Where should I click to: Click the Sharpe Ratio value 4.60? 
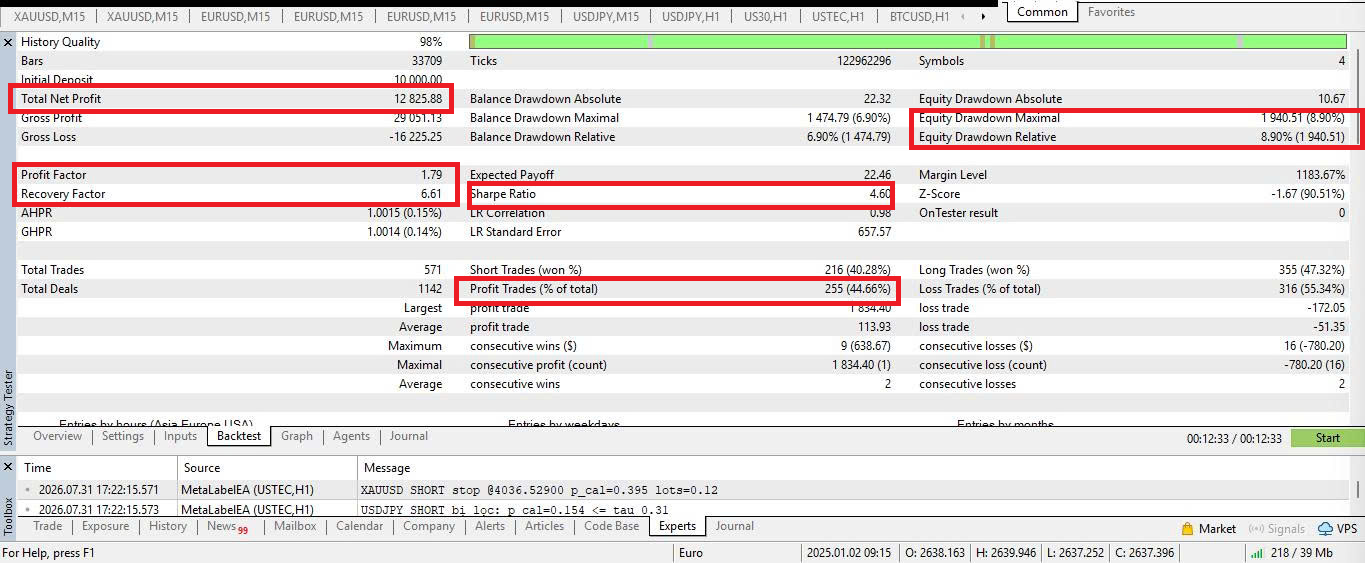point(880,194)
